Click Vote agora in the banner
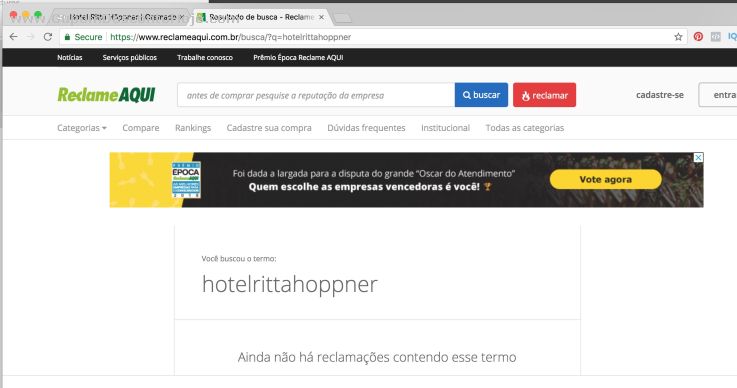Viewport: 737px width, 388px height. [605, 179]
